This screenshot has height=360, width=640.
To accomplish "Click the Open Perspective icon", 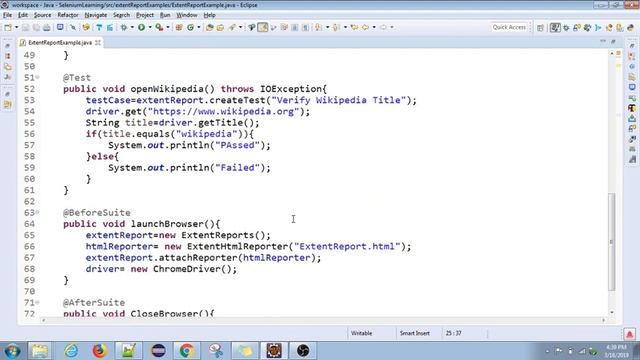I will [540, 28].
